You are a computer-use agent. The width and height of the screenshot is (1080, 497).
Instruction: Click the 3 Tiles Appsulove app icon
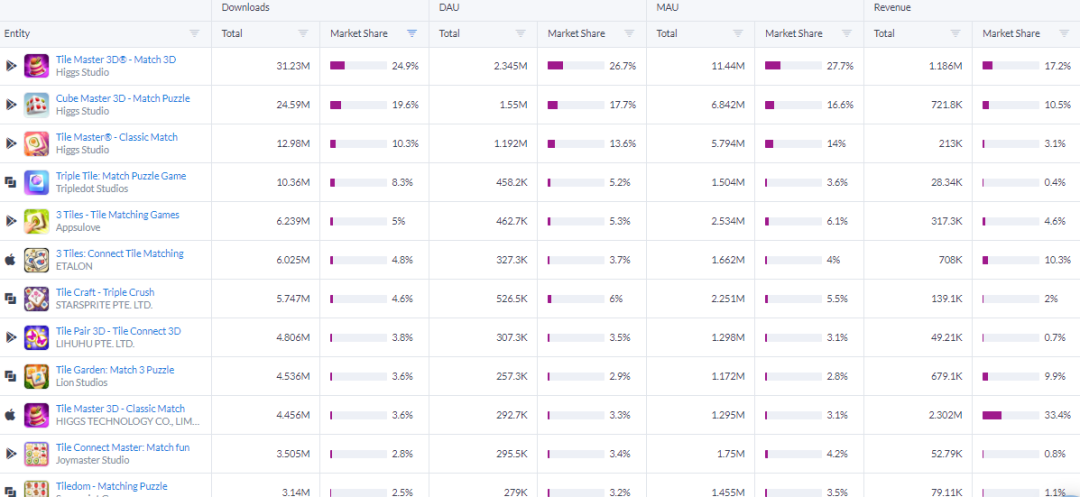point(37,221)
